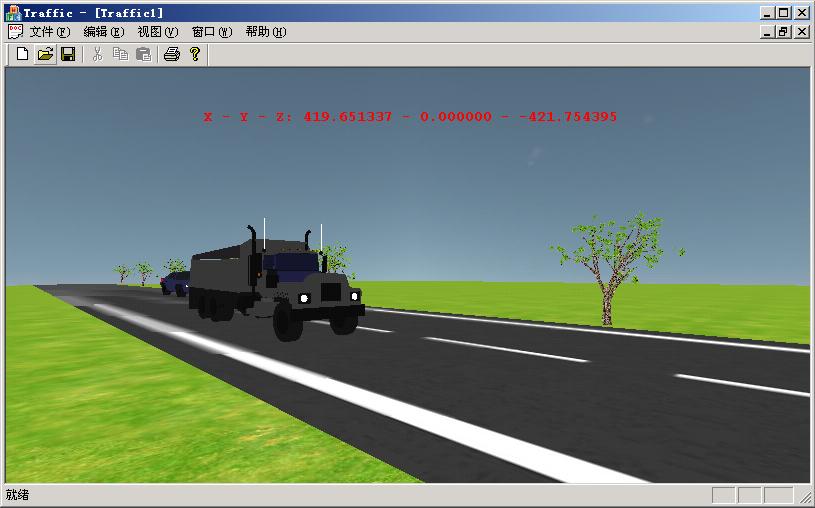This screenshot has height=508, width=815.
Task: Save with the floppy disk icon
Action: click(68, 54)
